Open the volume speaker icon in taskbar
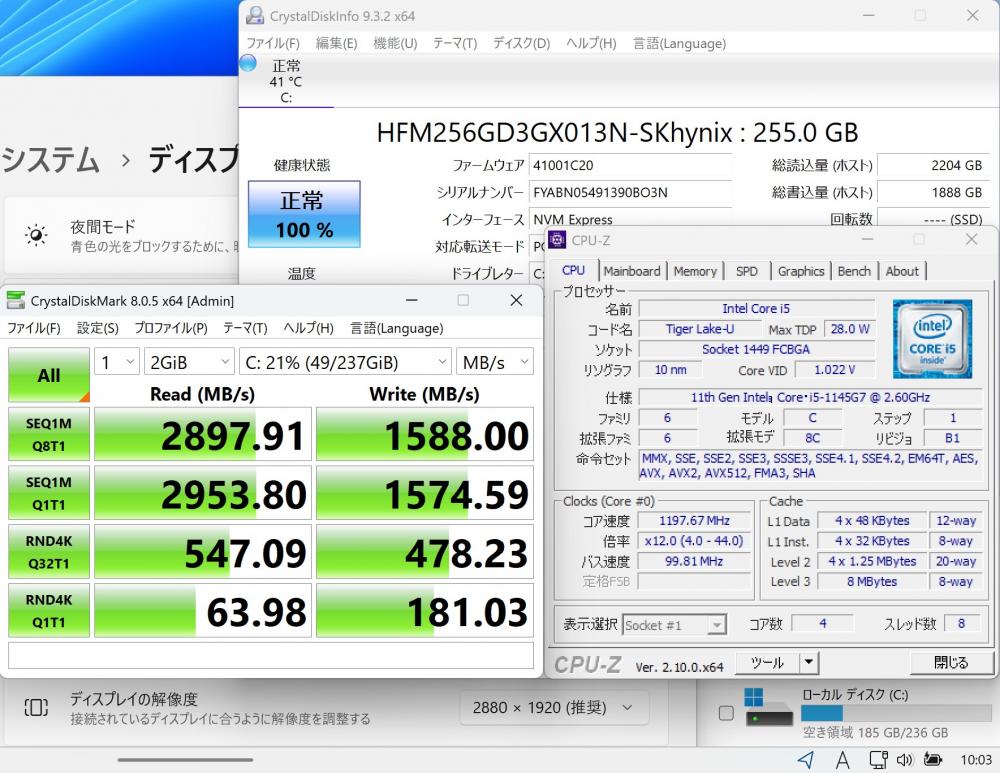This screenshot has width=1000, height=773. pos(905,760)
